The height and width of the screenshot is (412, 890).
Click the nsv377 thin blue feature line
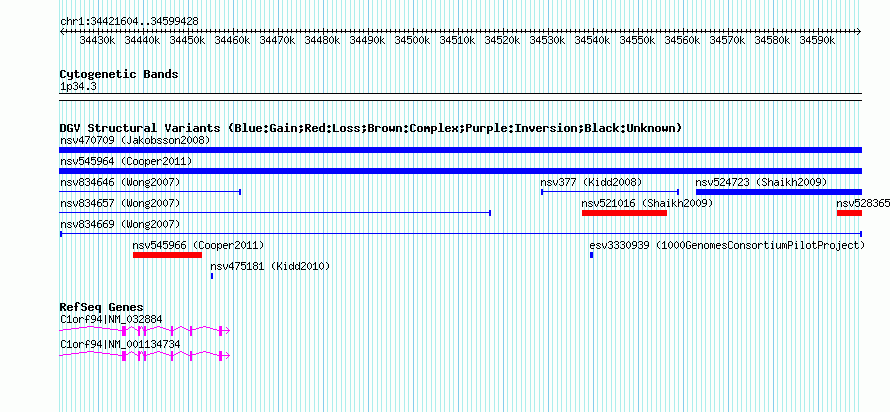[610, 192]
